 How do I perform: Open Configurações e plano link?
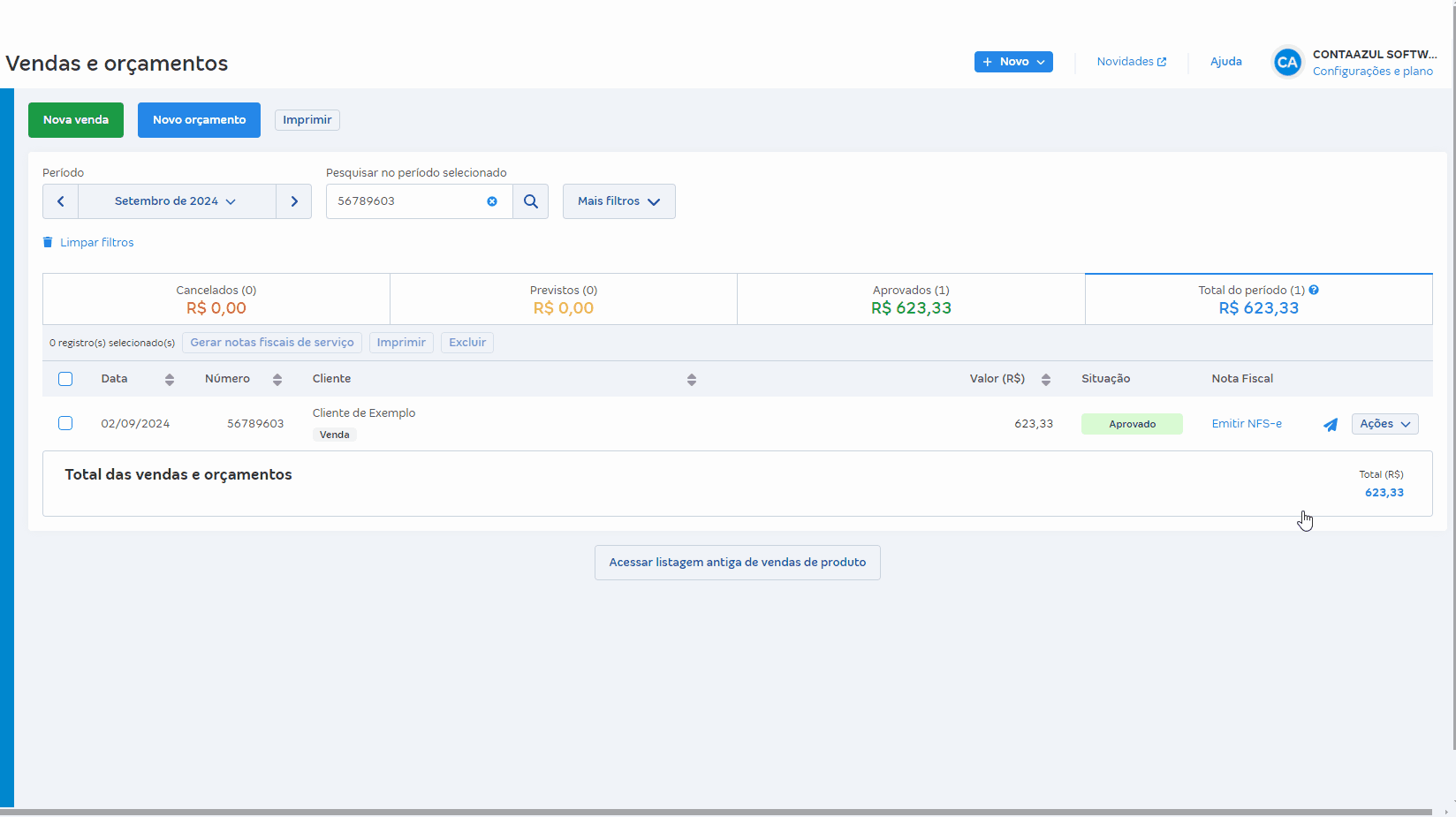1373,72
